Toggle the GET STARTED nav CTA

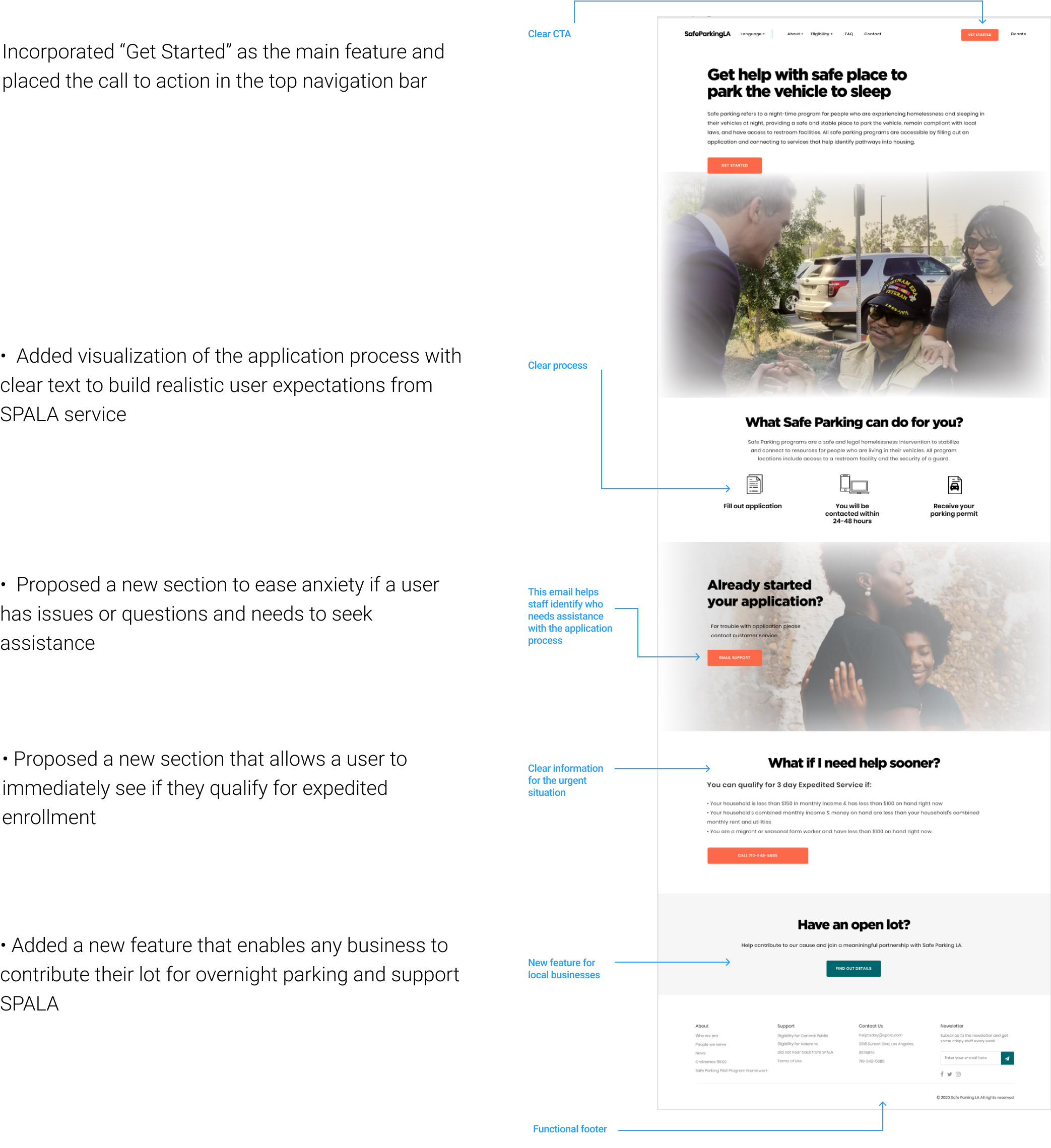pos(978,34)
